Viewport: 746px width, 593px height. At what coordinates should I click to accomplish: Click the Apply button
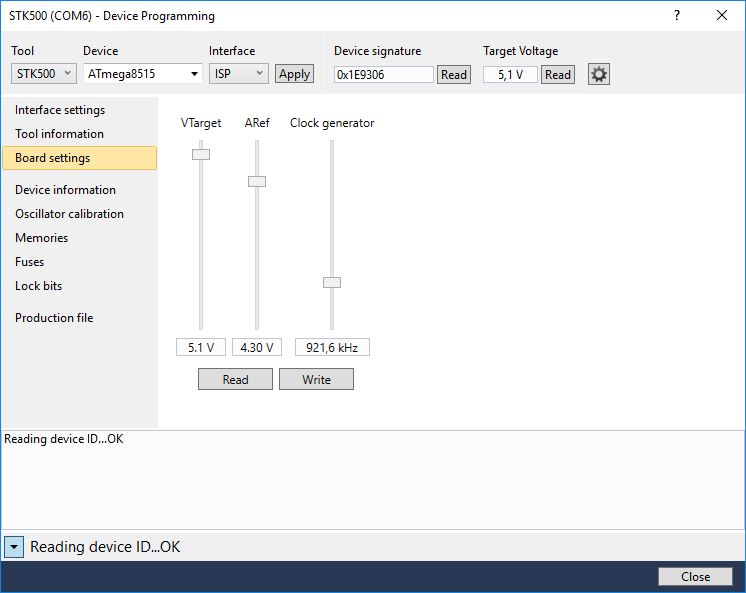294,74
